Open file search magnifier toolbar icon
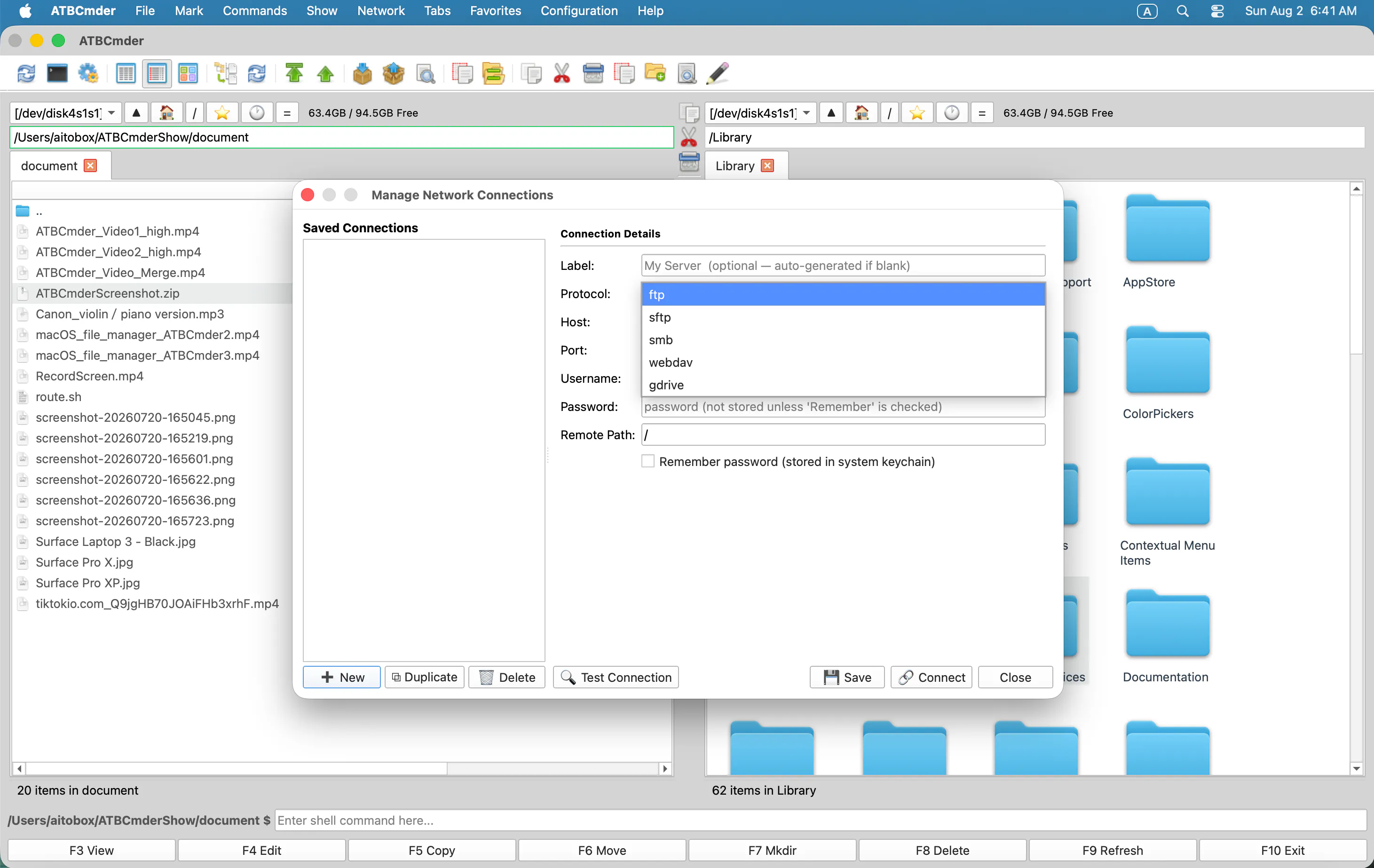The width and height of the screenshot is (1374, 868). (426, 74)
